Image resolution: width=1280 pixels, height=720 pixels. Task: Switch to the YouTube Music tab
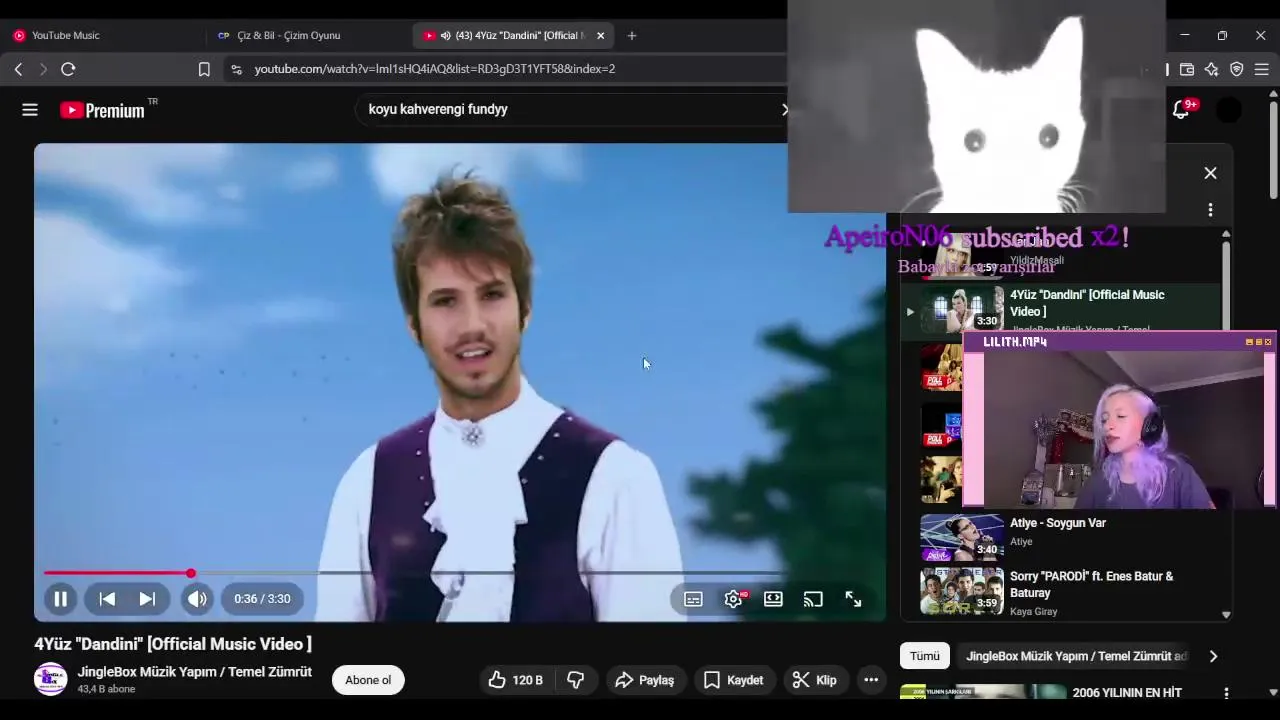tap(100, 35)
